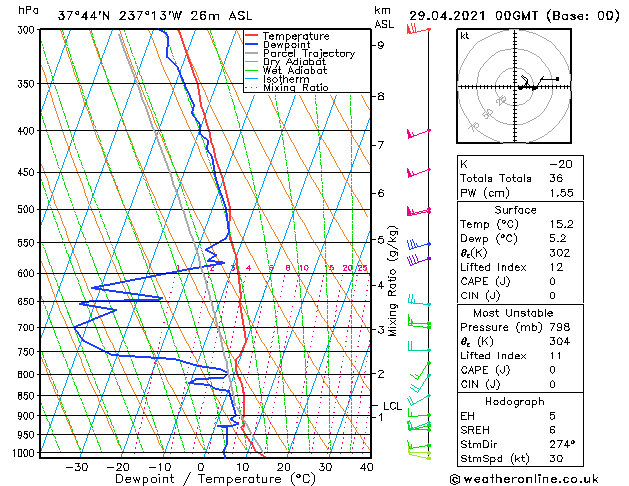Click the surface Lifted Index value 12
The image size is (629, 486).
556,267
